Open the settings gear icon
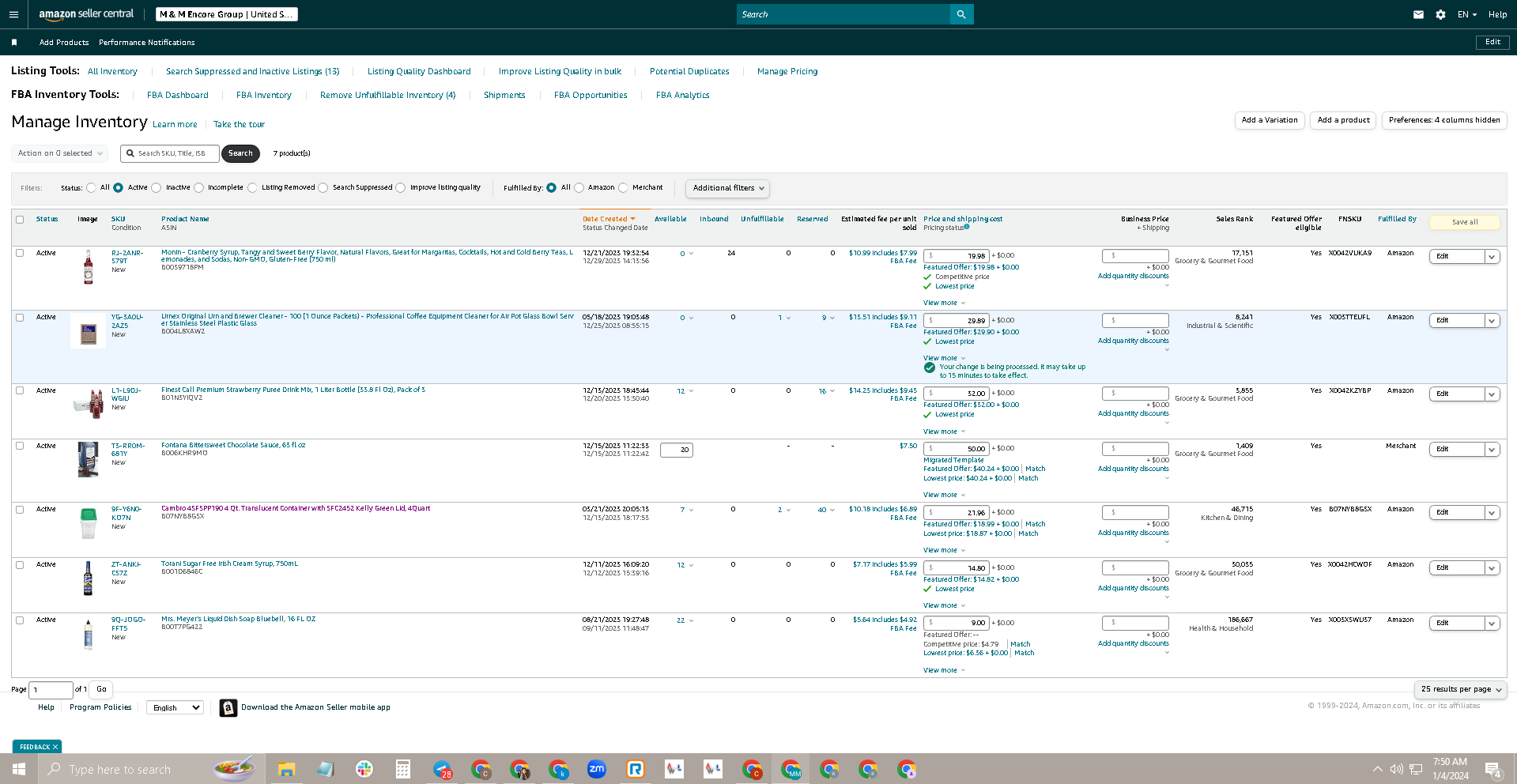The height and width of the screenshot is (784, 1517). [x=1440, y=14]
